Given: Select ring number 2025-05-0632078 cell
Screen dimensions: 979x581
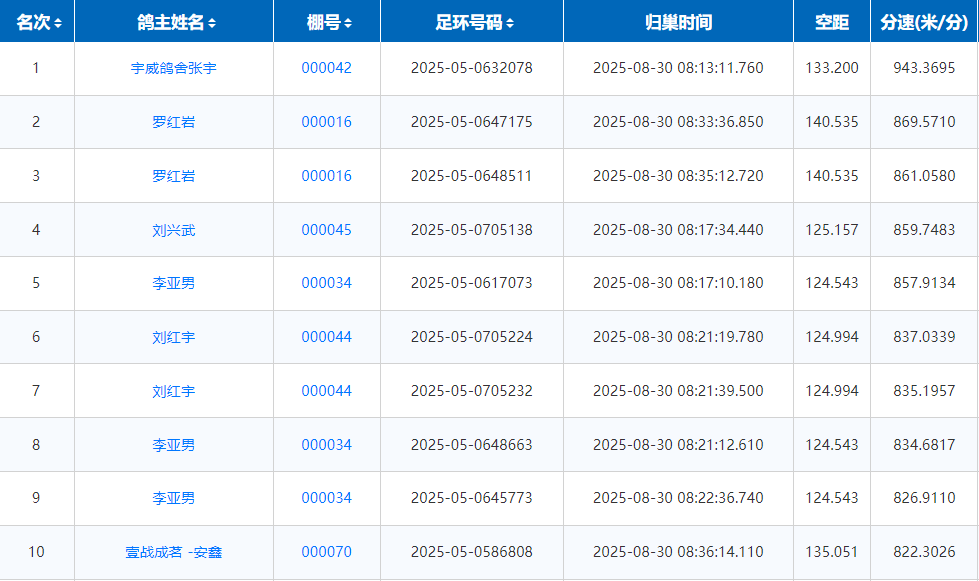Looking at the screenshot, I should pyautogui.click(x=471, y=68).
